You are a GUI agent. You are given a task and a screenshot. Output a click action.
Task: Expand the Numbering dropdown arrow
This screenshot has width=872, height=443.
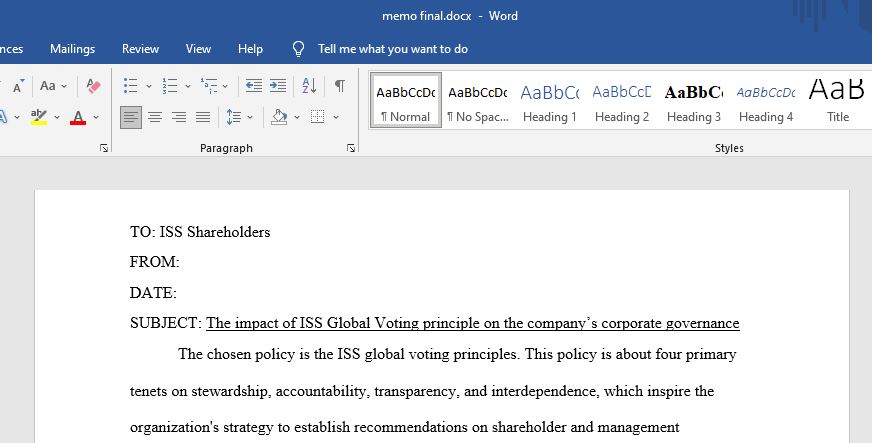(187, 86)
